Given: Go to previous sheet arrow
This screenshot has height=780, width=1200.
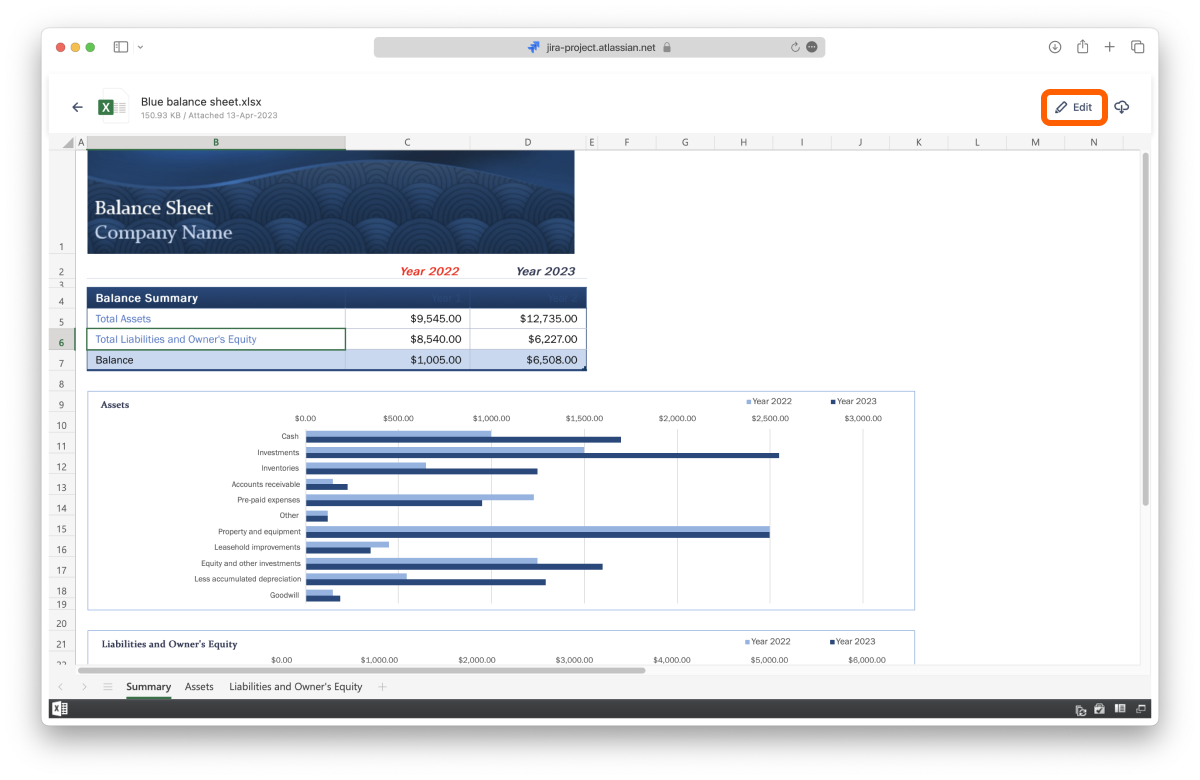Looking at the screenshot, I should click(x=60, y=687).
